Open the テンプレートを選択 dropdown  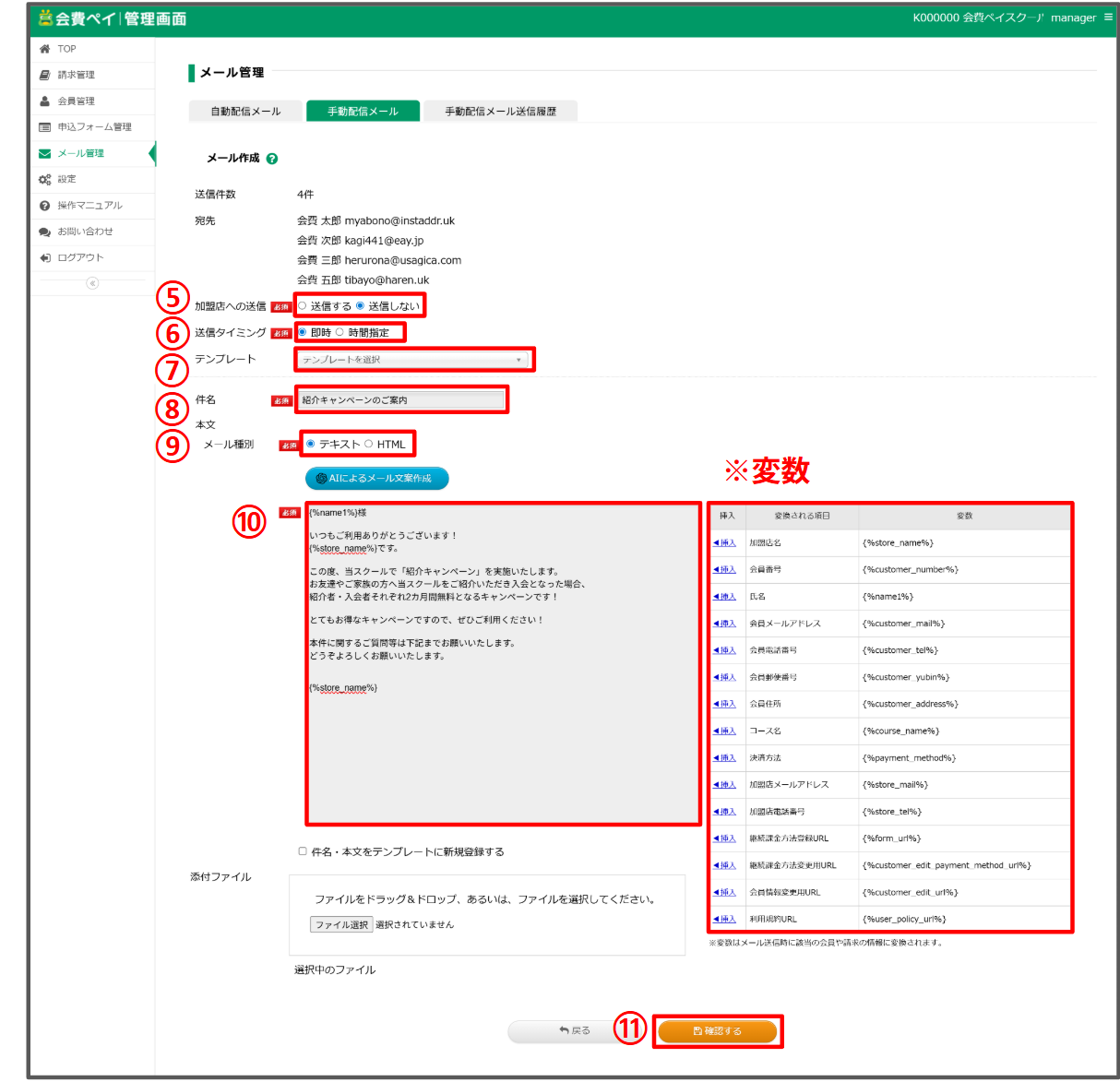413,360
